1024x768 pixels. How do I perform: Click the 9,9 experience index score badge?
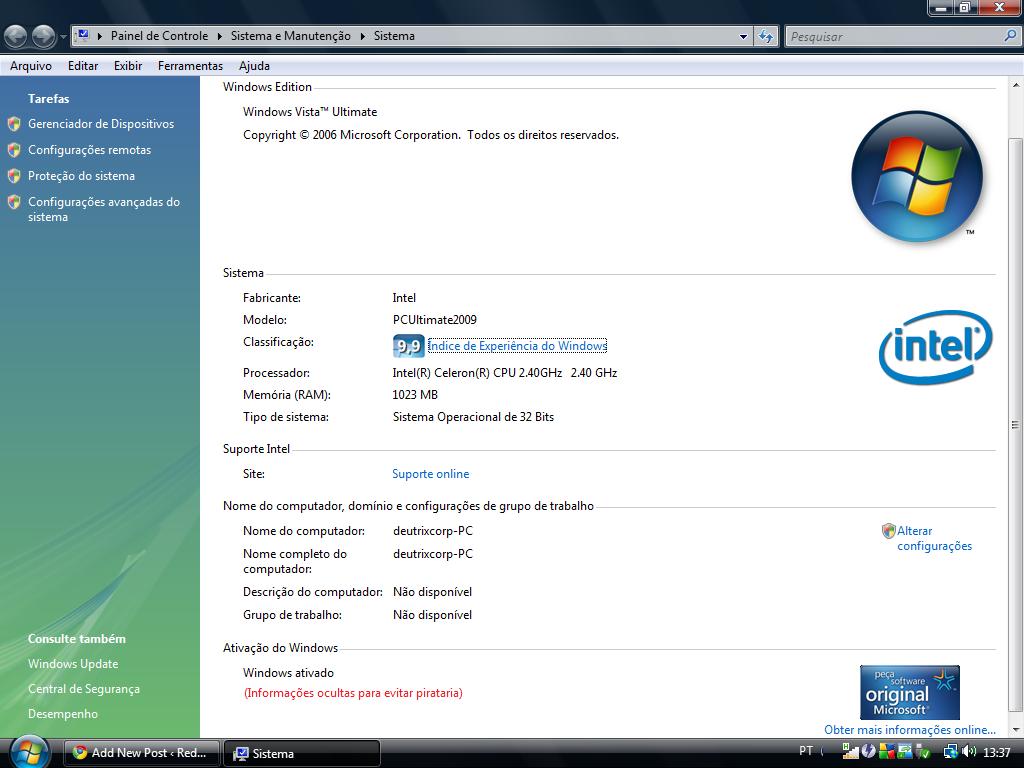click(x=408, y=345)
